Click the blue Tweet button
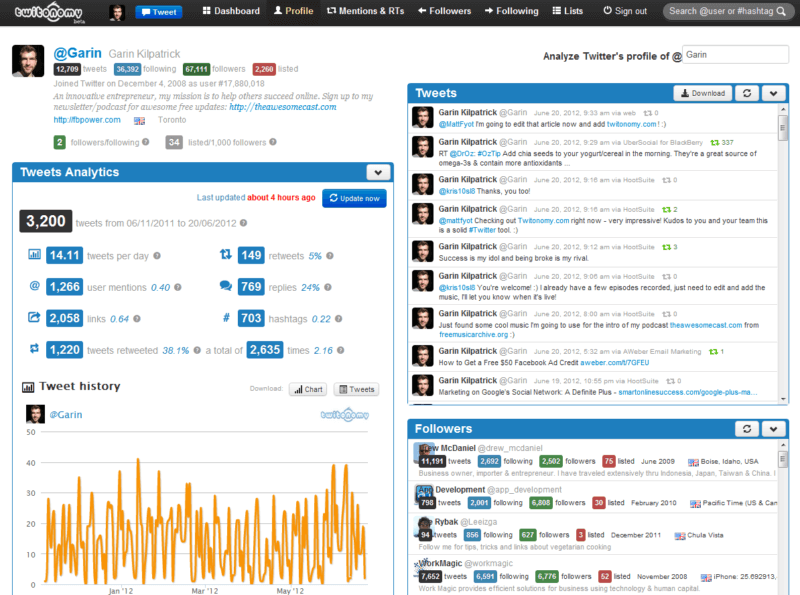This screenshot has height=595, width=800. [x=159, y=12]
